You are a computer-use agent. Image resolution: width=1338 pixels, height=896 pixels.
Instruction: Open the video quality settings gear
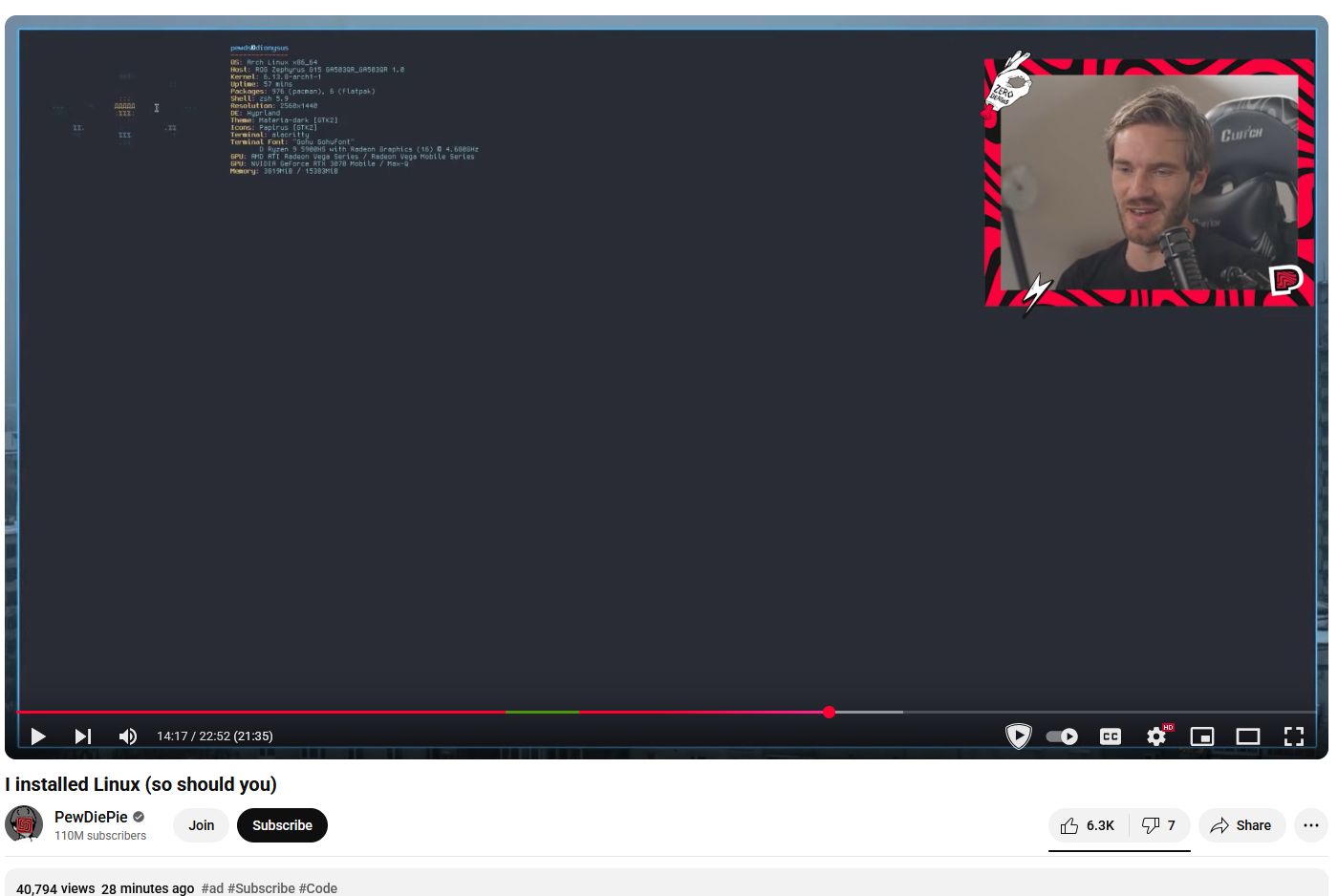coord(1156,736)
